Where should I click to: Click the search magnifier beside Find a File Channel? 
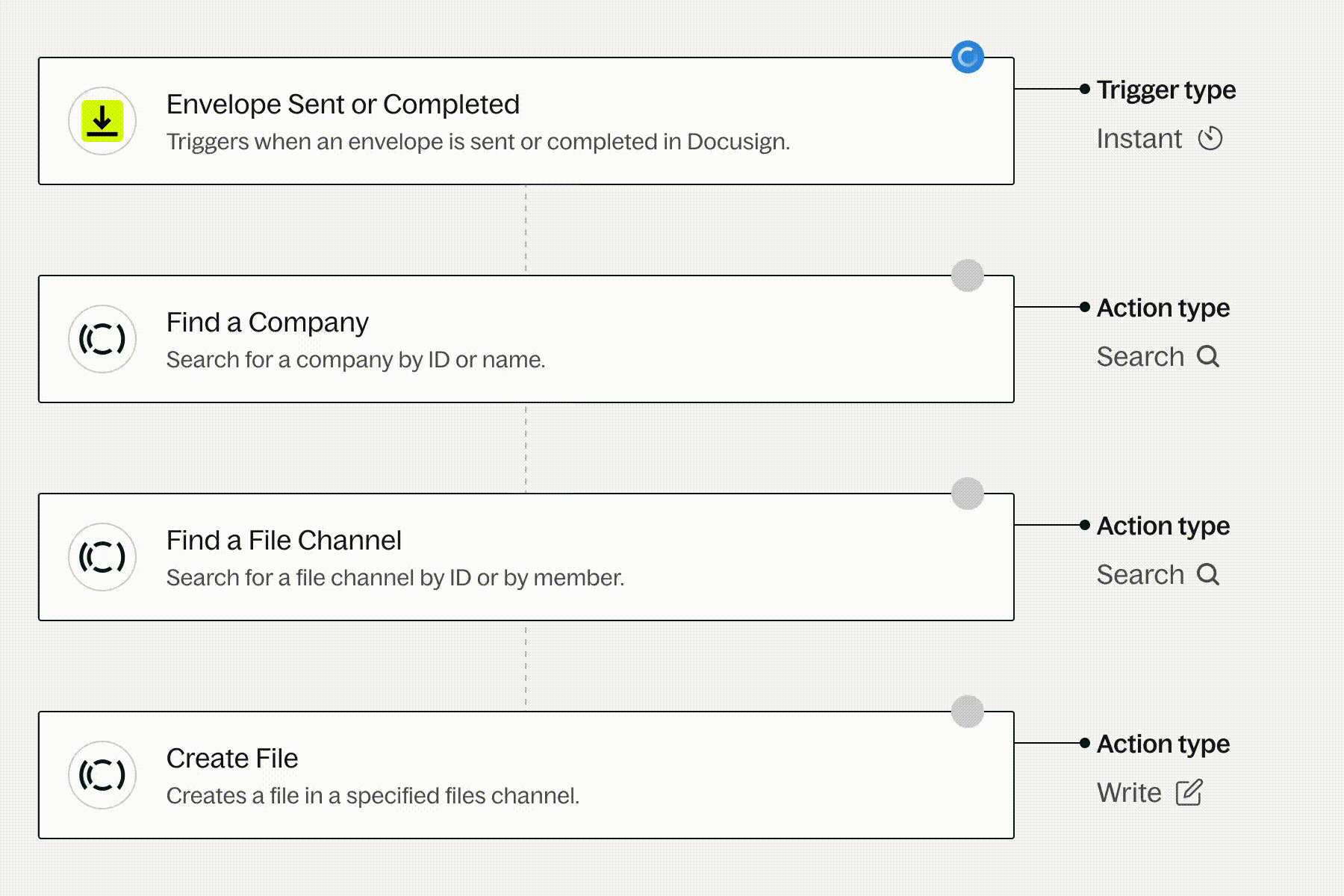coord(1208,575)
